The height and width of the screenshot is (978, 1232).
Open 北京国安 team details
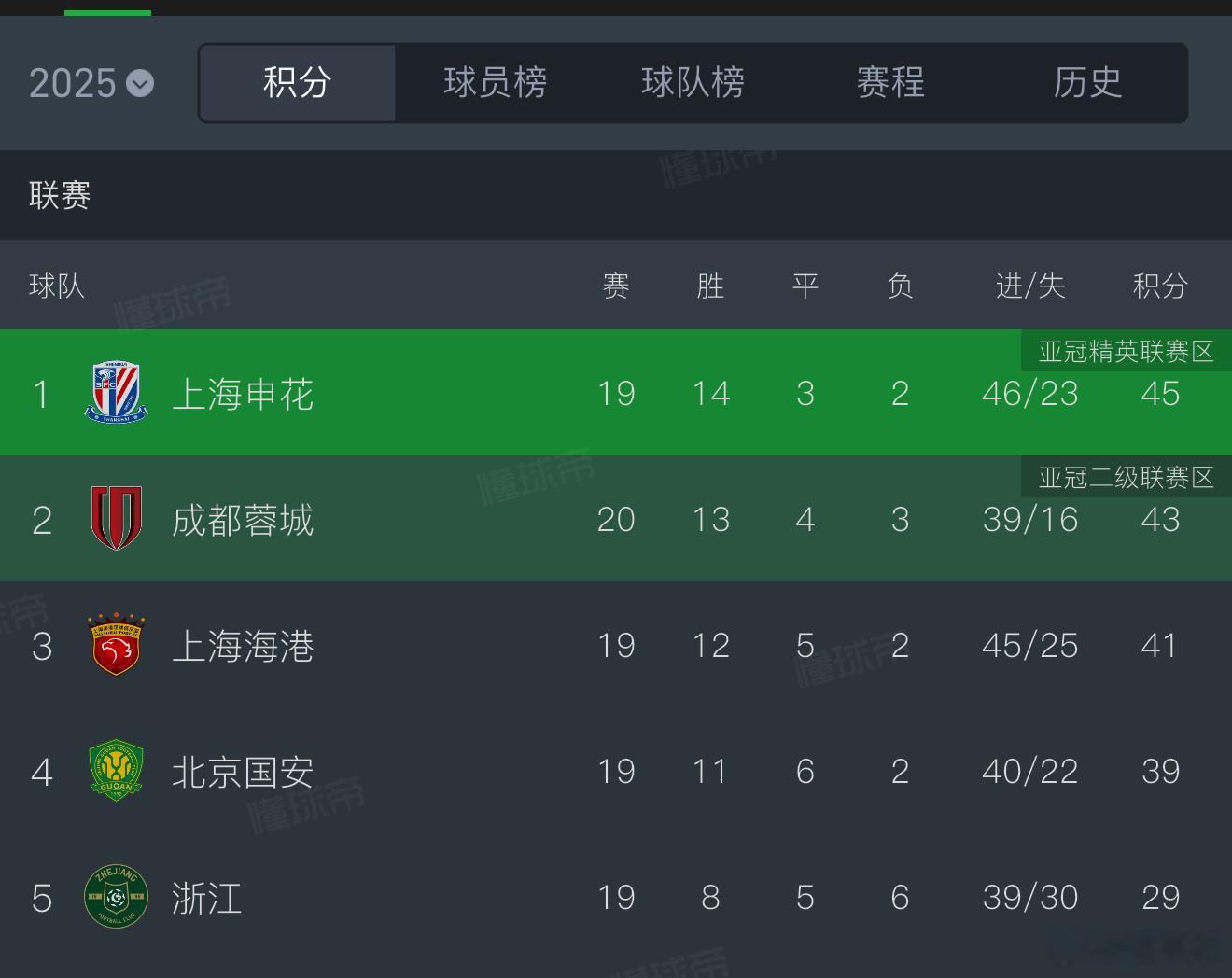[x=243, y=772]
